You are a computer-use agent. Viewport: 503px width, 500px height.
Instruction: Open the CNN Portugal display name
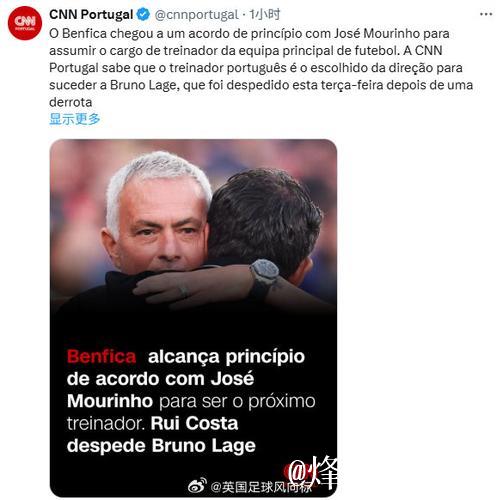point(91,14)
